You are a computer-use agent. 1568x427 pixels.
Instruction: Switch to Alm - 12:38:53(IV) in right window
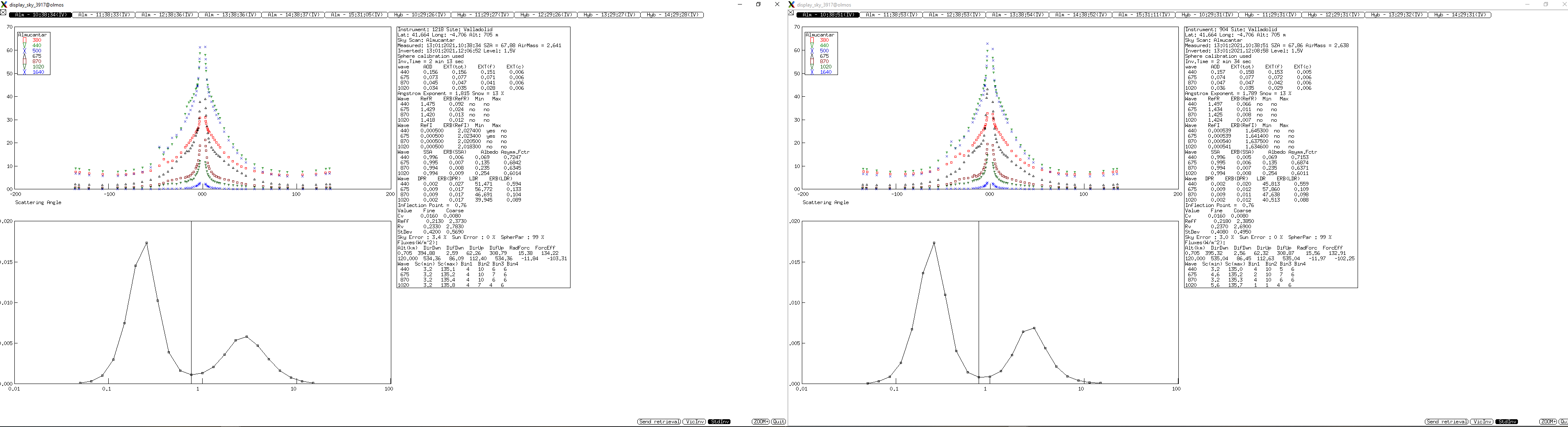[x=954, y=15]
